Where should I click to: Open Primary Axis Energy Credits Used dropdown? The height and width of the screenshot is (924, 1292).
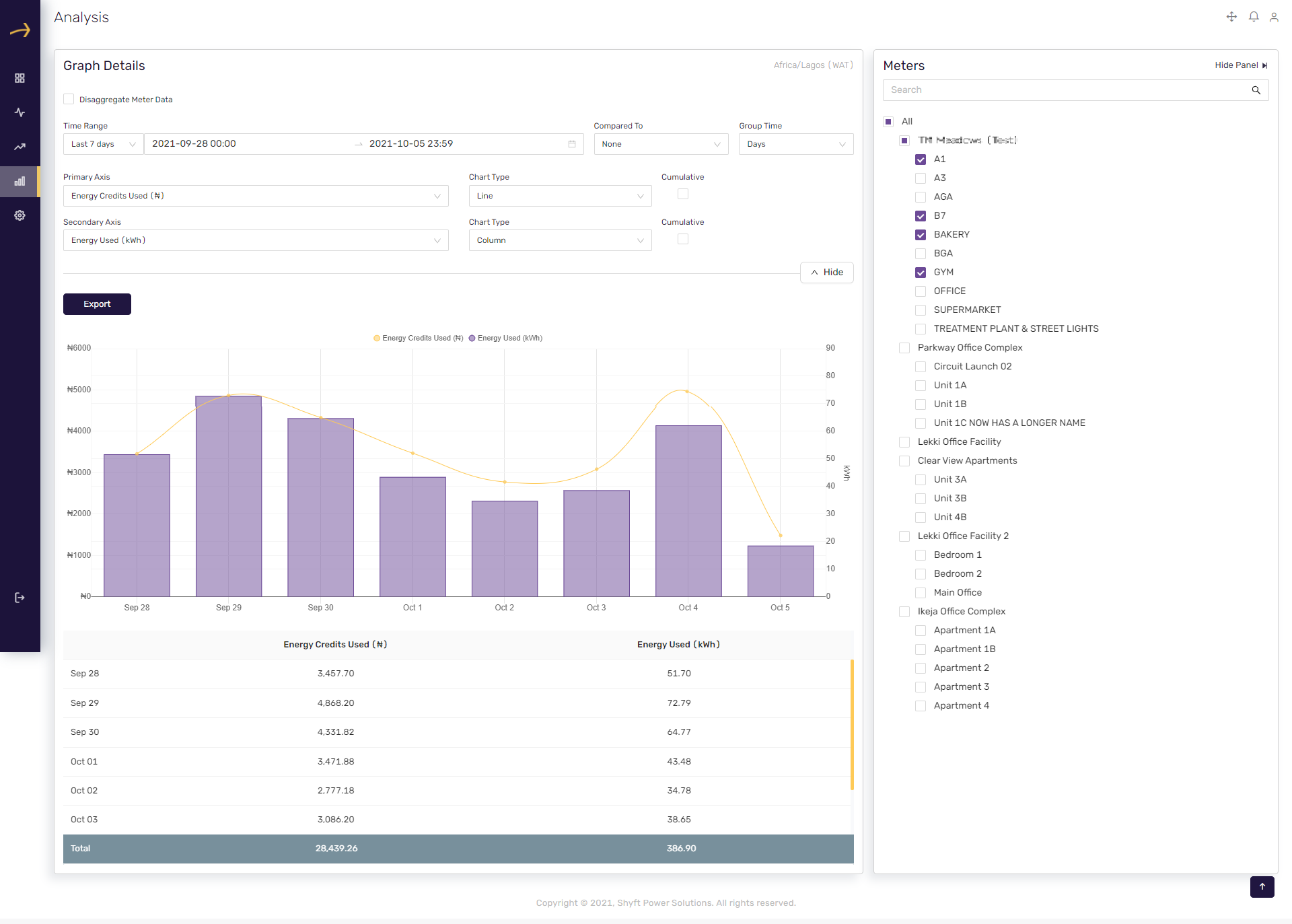tap(256, 196)
